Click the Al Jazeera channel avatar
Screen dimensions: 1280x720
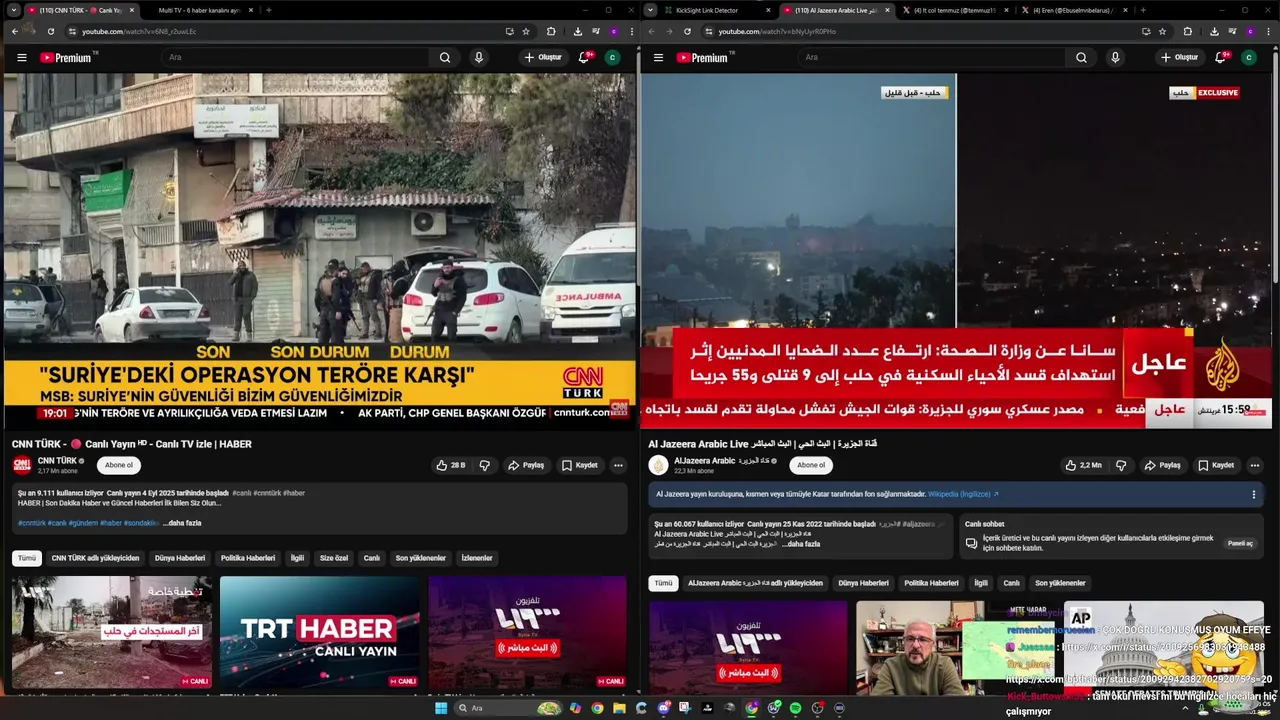[658, 465]
